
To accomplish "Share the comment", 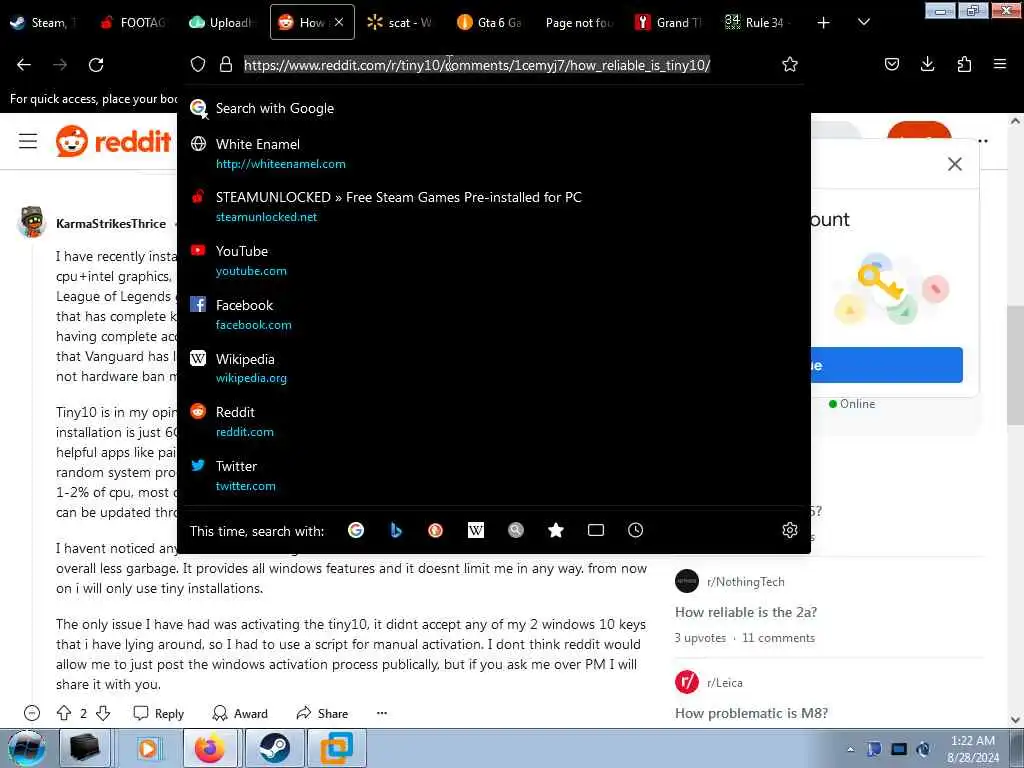I will pyautogui.click(x=322, y=713).
